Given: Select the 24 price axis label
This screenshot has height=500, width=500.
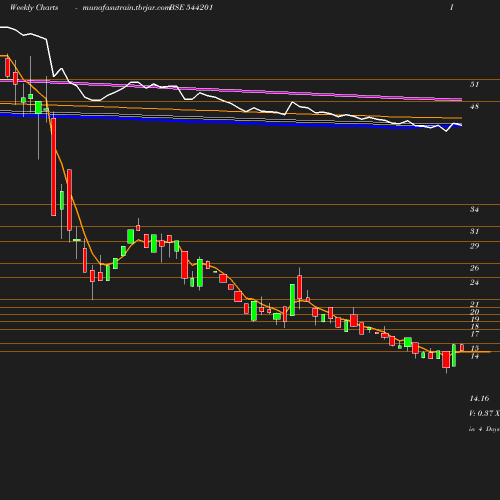Looking at the screenshot, I should [474, 283].
